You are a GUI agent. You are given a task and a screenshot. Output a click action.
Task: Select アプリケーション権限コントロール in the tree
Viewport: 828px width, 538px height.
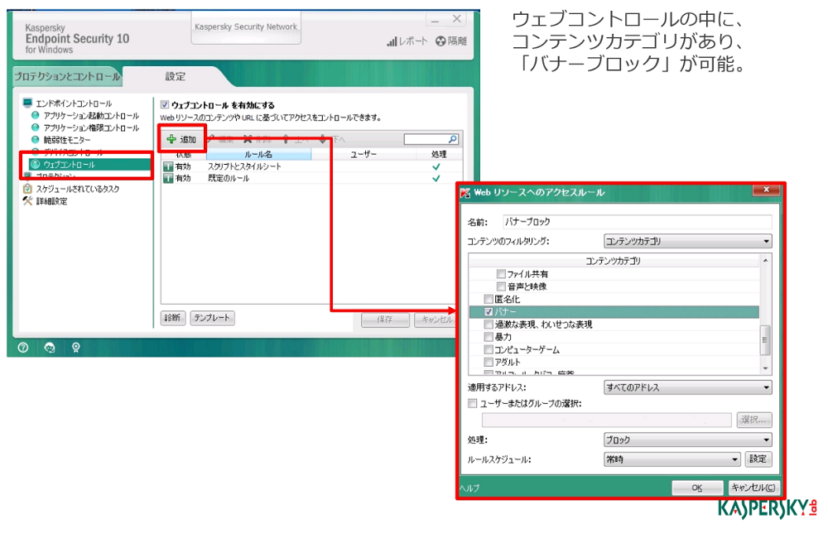91,128
